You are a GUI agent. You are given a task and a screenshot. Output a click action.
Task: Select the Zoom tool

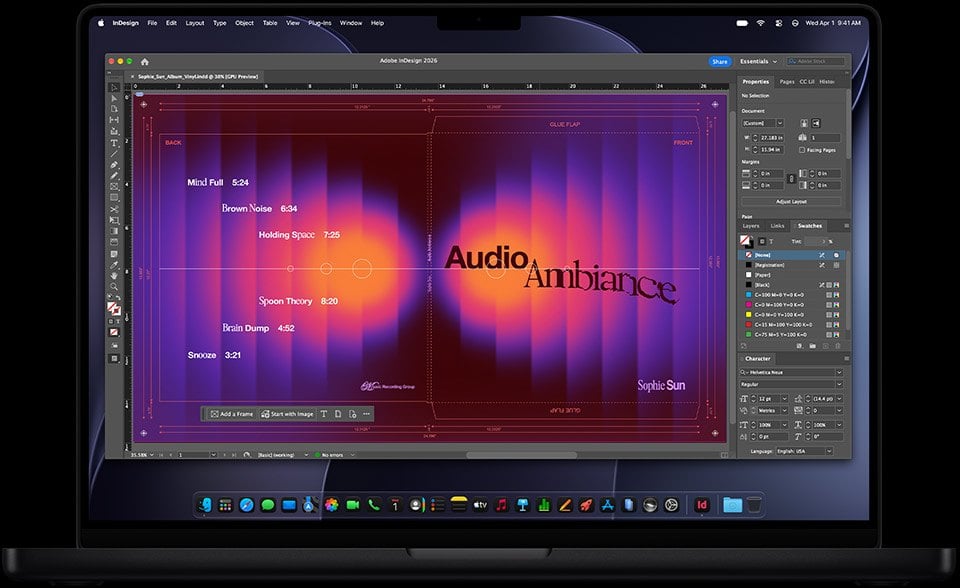[x=114, y=287]
